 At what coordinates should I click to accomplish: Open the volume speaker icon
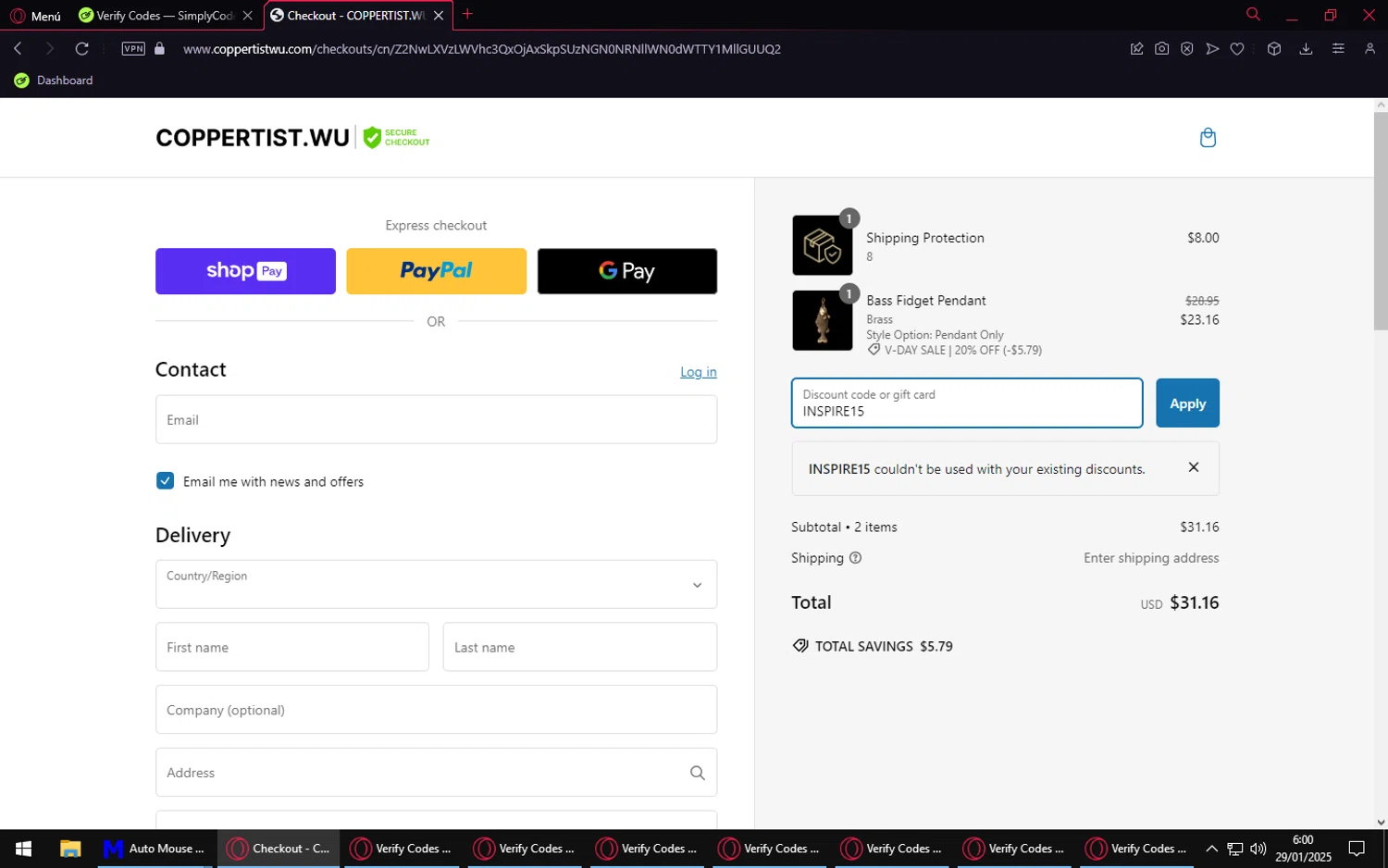coord(1258,849)
